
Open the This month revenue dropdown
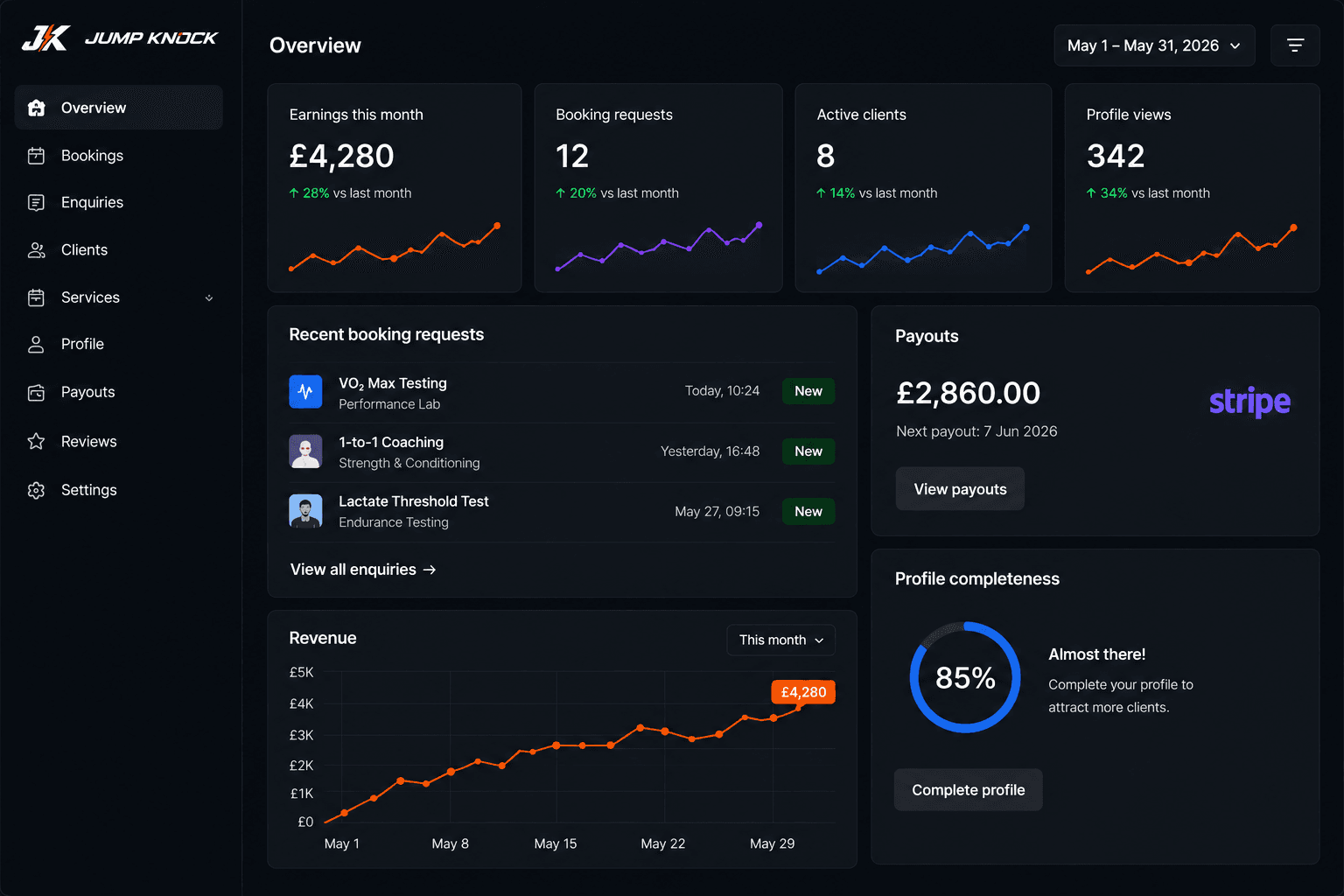click(780, 640)
